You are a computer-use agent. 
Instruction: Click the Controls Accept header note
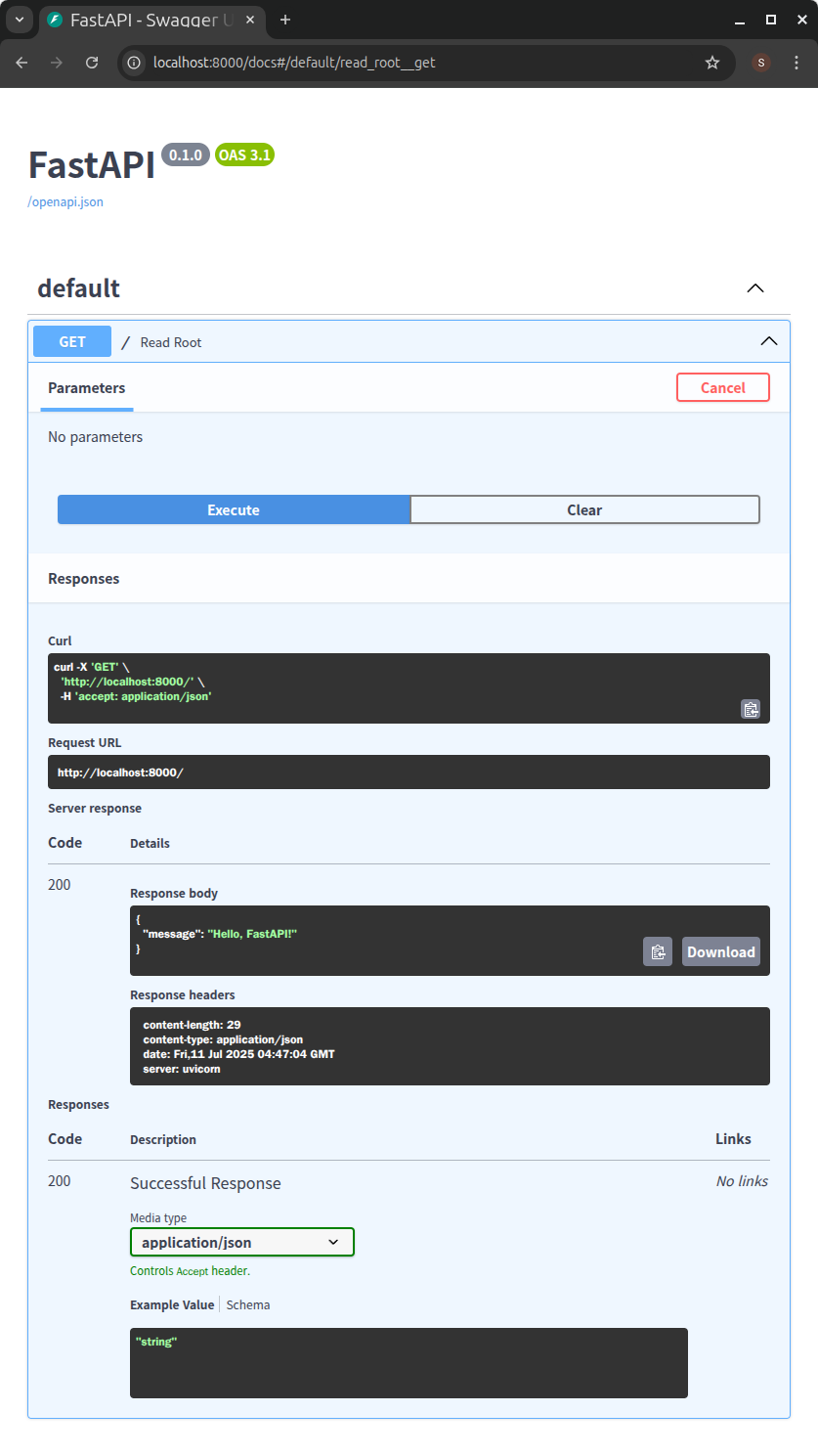[x=190, y=1271]
